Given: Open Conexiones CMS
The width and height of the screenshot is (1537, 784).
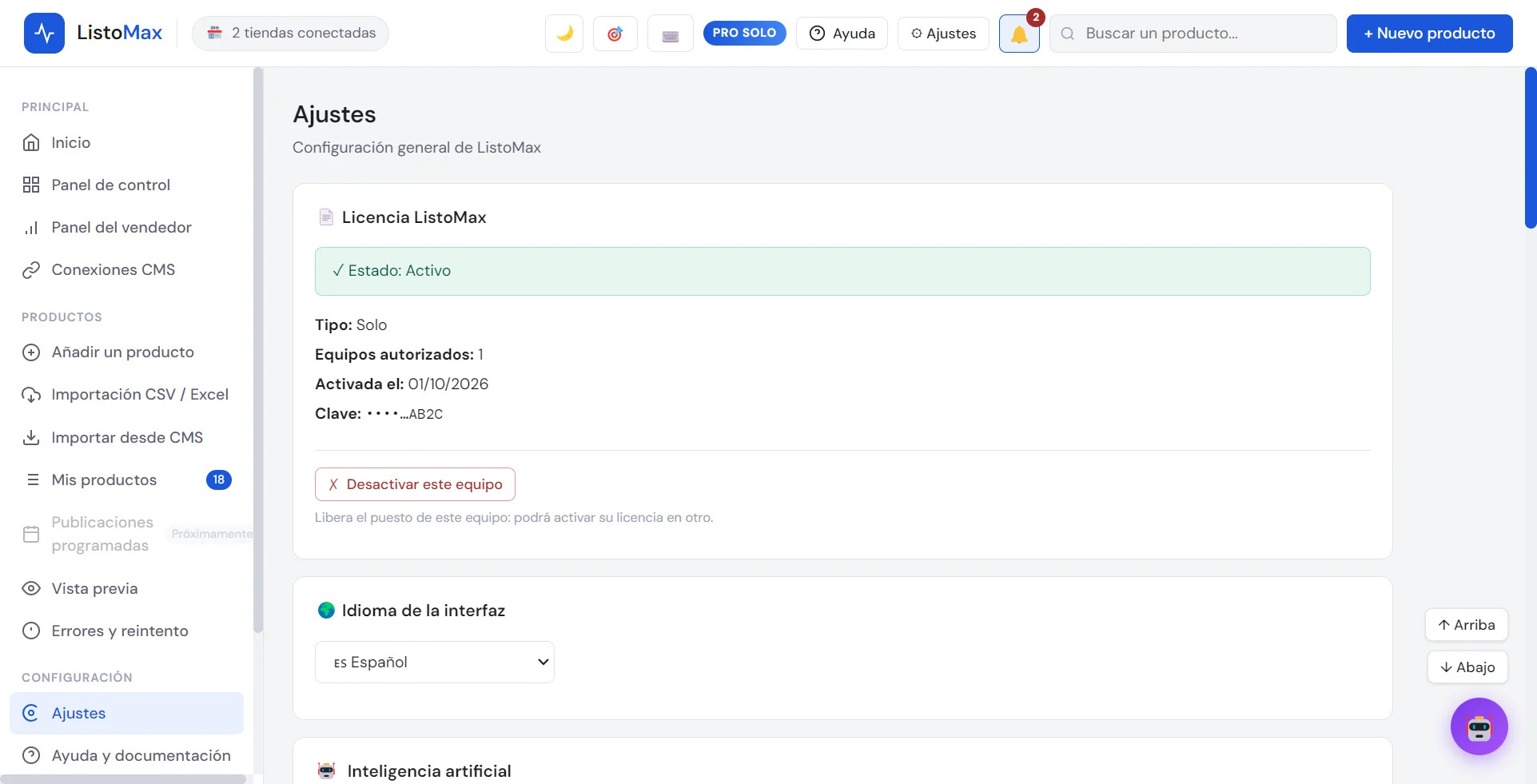Looking at the screenshot, I should [126, 269].
